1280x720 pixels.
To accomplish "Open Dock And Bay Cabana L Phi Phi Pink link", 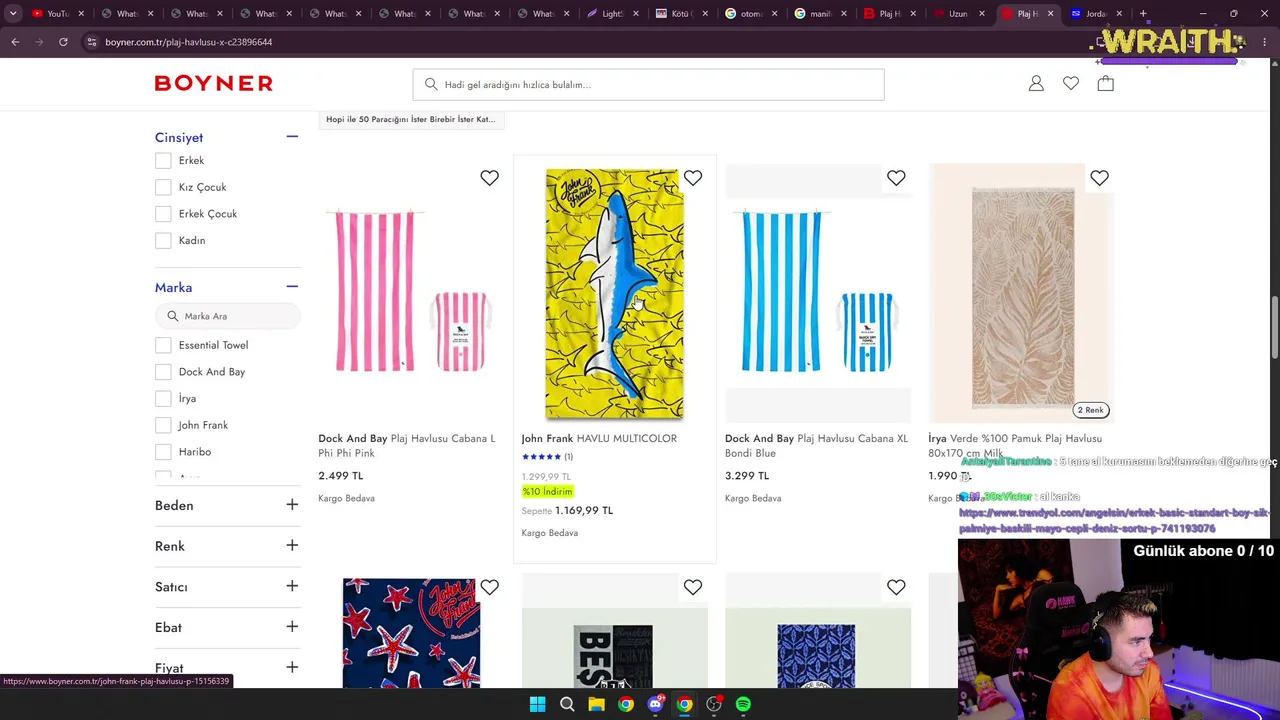I will pos(406,445).
